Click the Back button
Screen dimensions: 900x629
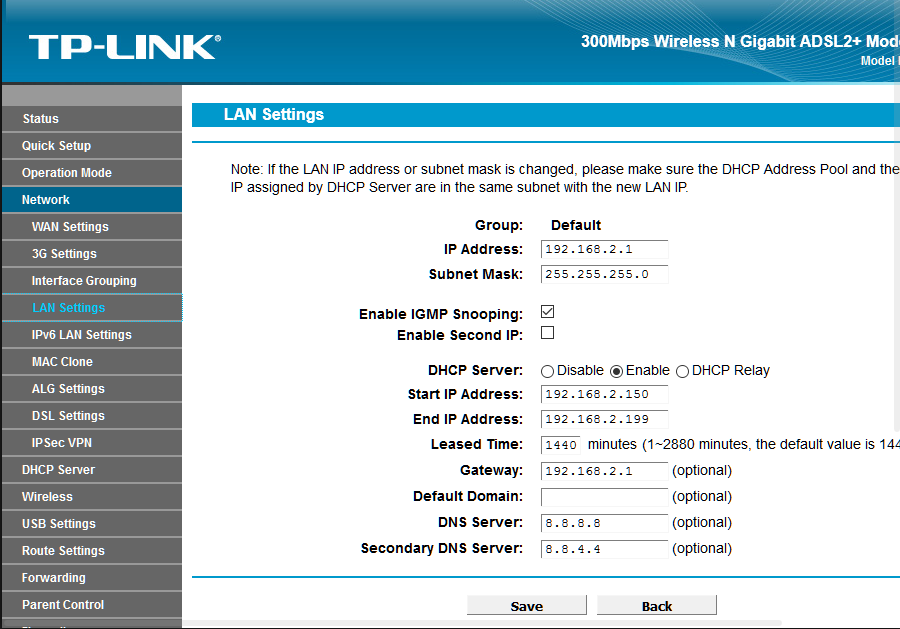[x=656, y=606]
